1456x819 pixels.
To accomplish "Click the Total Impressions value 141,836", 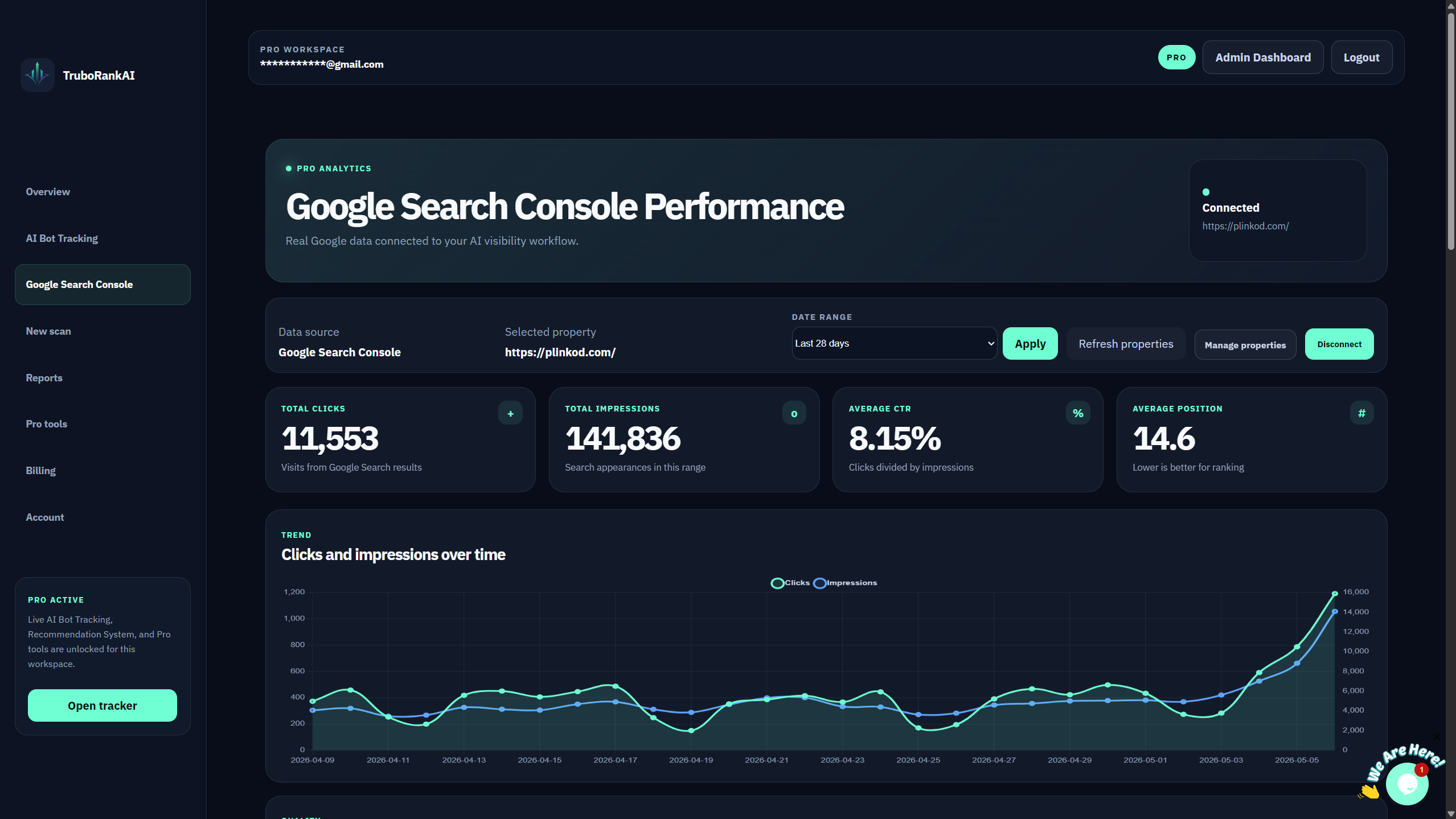I will click(x=622, y=439).
